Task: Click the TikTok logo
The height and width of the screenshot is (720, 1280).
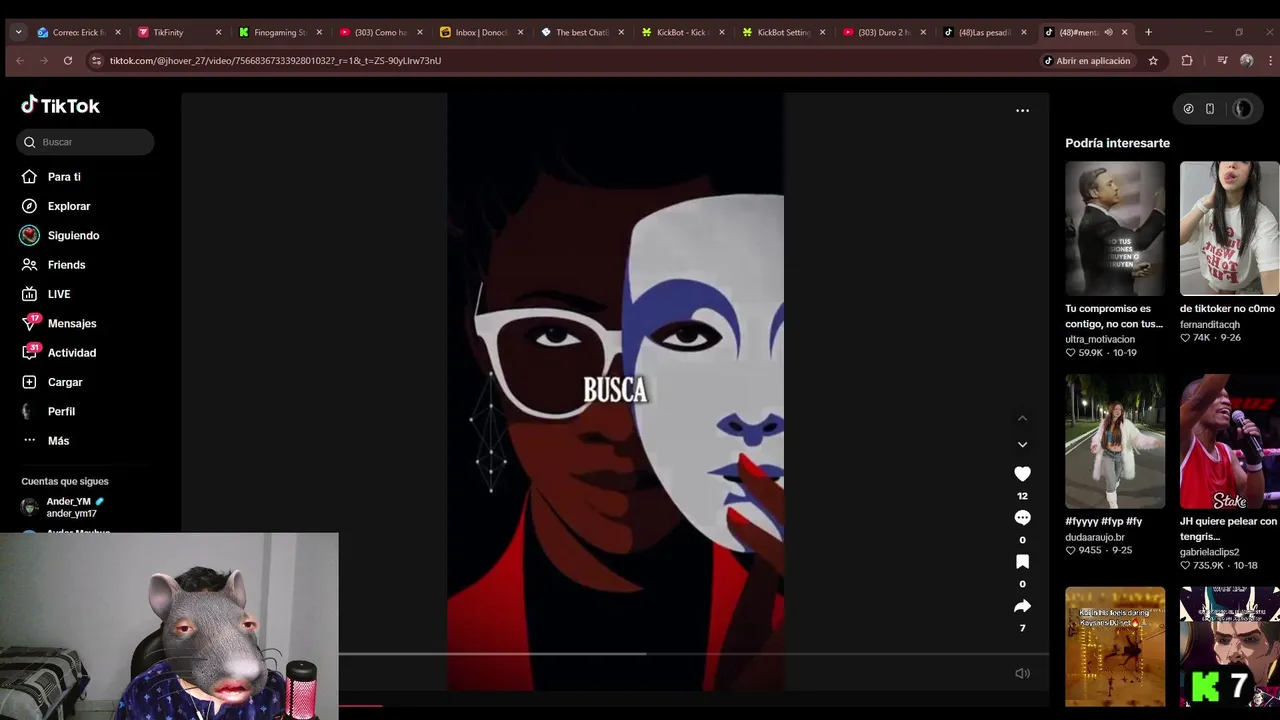Action: coord(60,105)
